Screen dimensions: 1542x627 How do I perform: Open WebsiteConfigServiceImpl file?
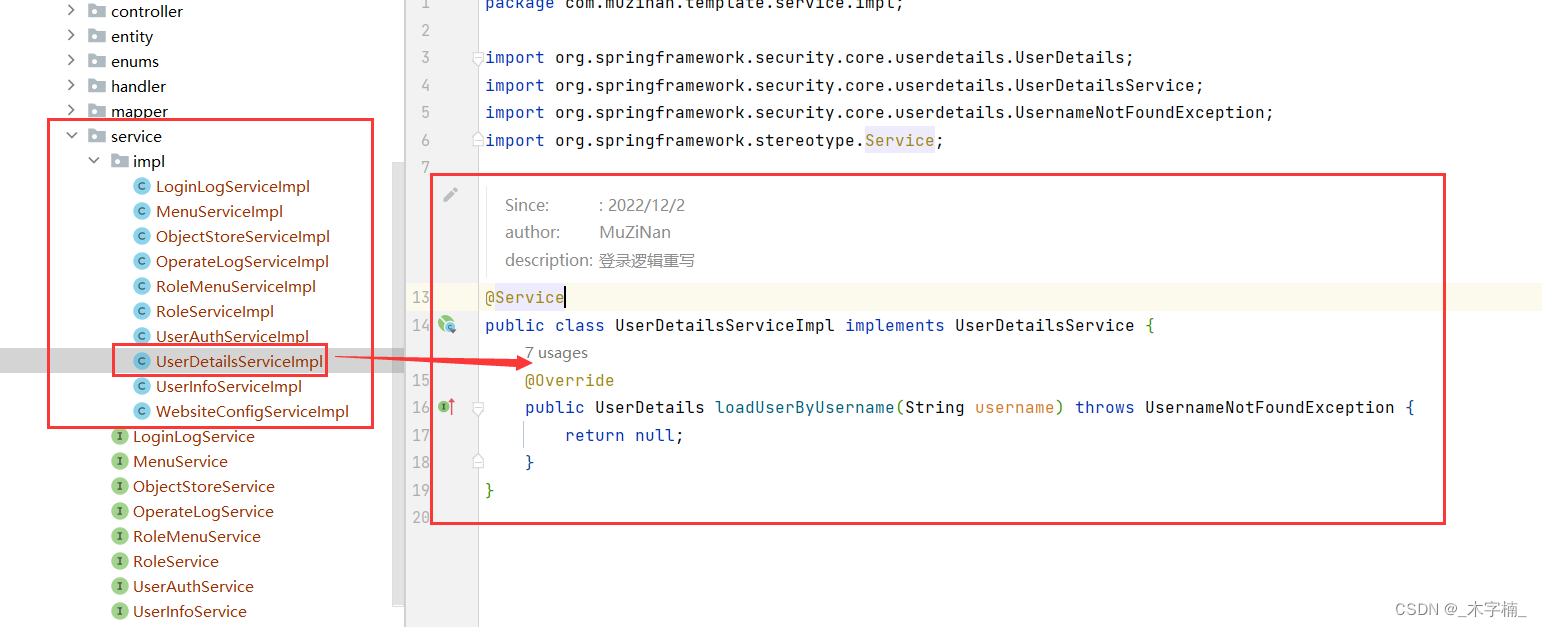(252, 411)
